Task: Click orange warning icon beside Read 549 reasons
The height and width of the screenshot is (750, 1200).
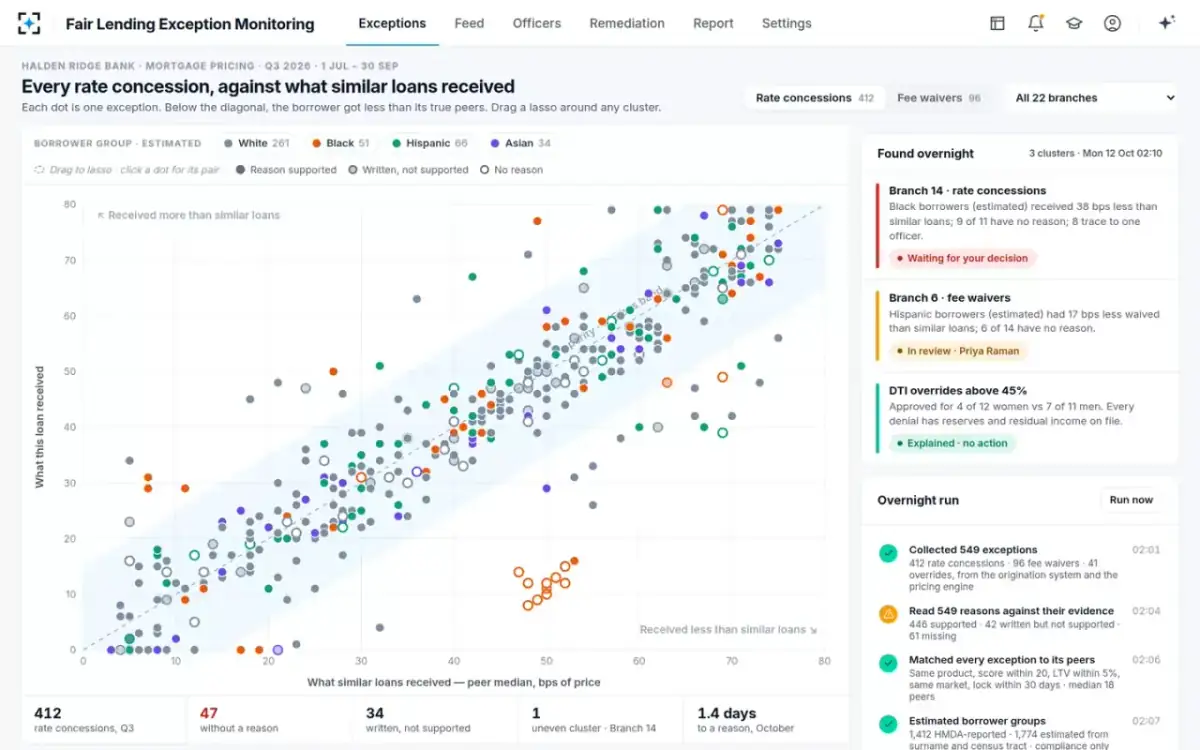Action: [x=887, y=614]
